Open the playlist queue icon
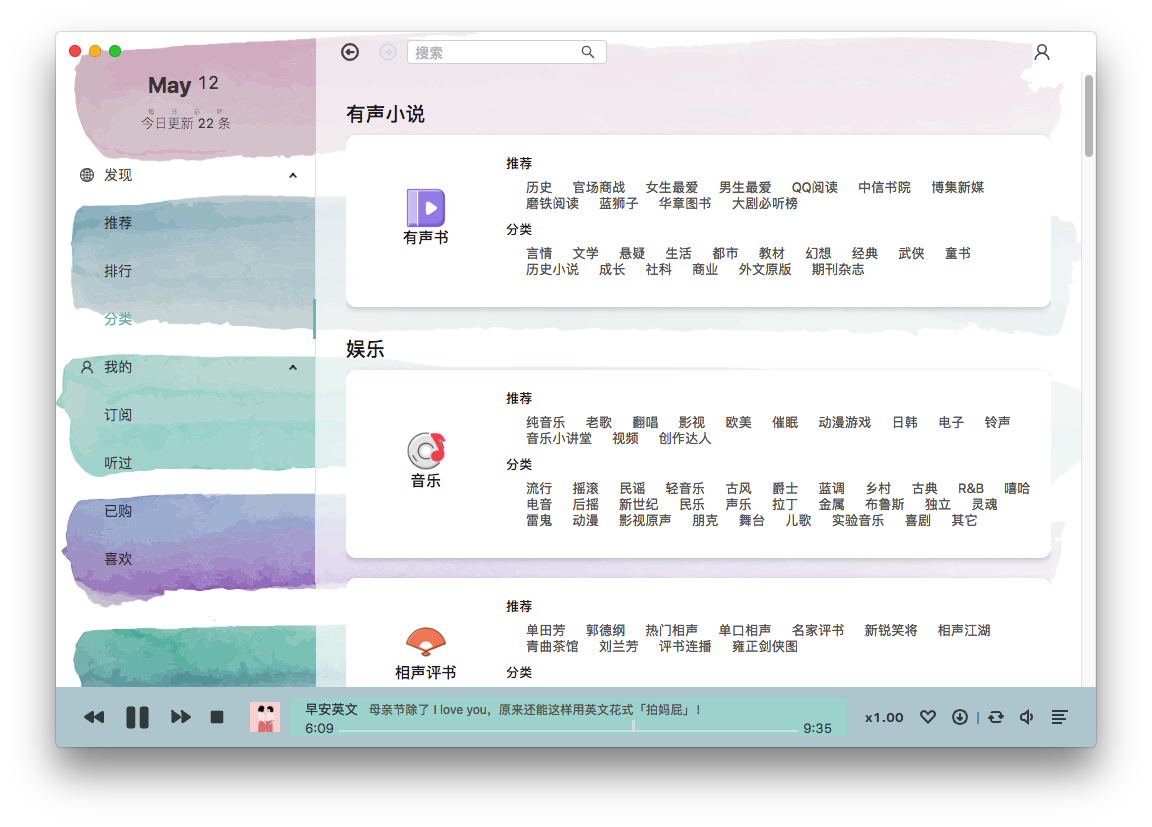The width and height of the screenshot is (1152, 827). tap(1059, 717)
